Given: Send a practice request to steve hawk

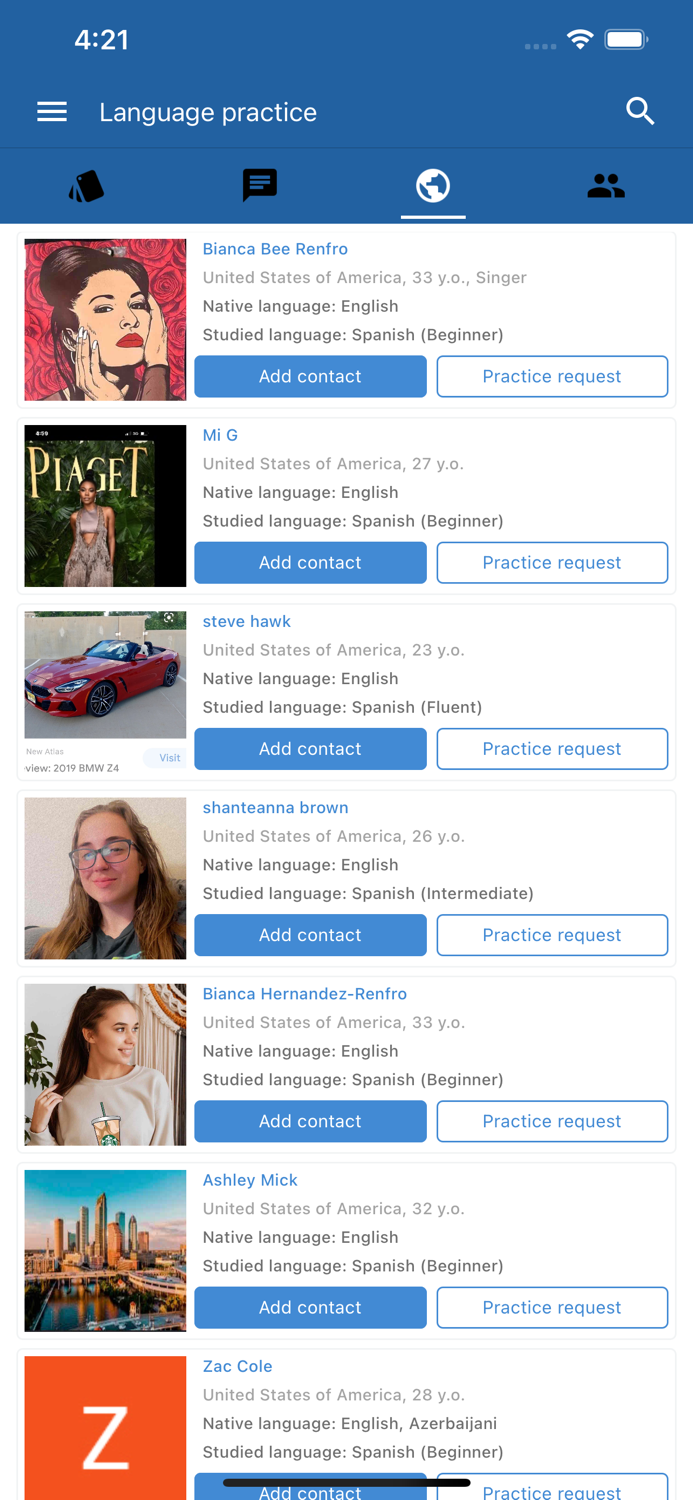Looking at the screenshot, I should tap(552, 748).
